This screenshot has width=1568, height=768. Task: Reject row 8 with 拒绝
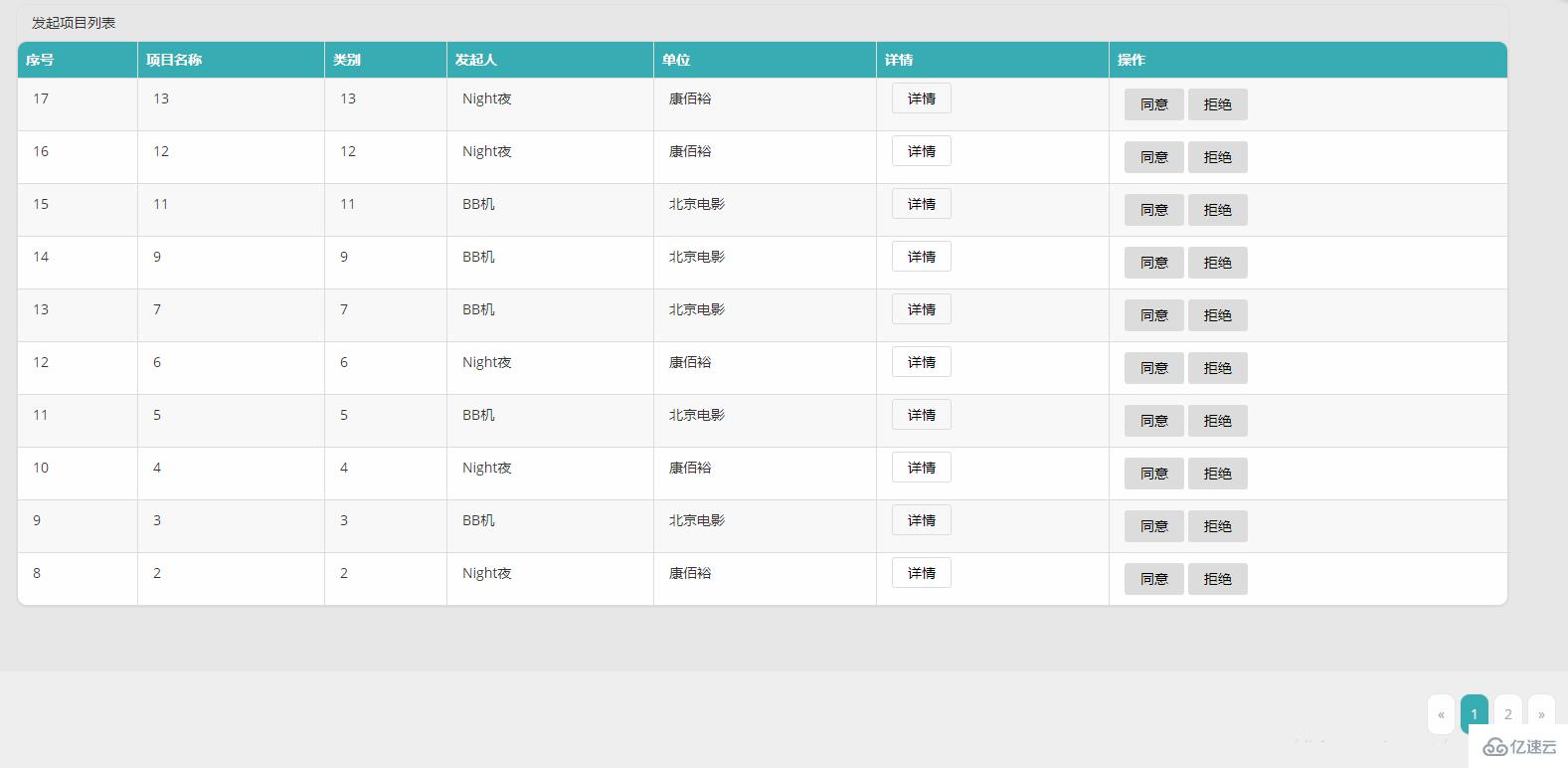pos(1217,579)
